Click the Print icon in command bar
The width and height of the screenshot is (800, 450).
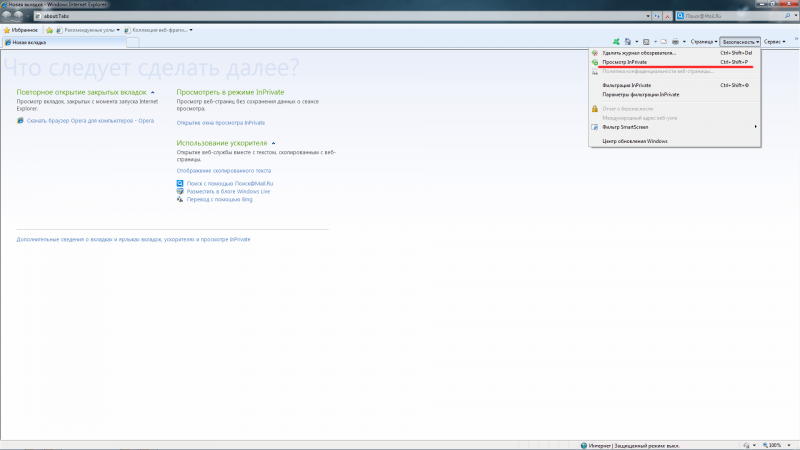pos(676,42)
